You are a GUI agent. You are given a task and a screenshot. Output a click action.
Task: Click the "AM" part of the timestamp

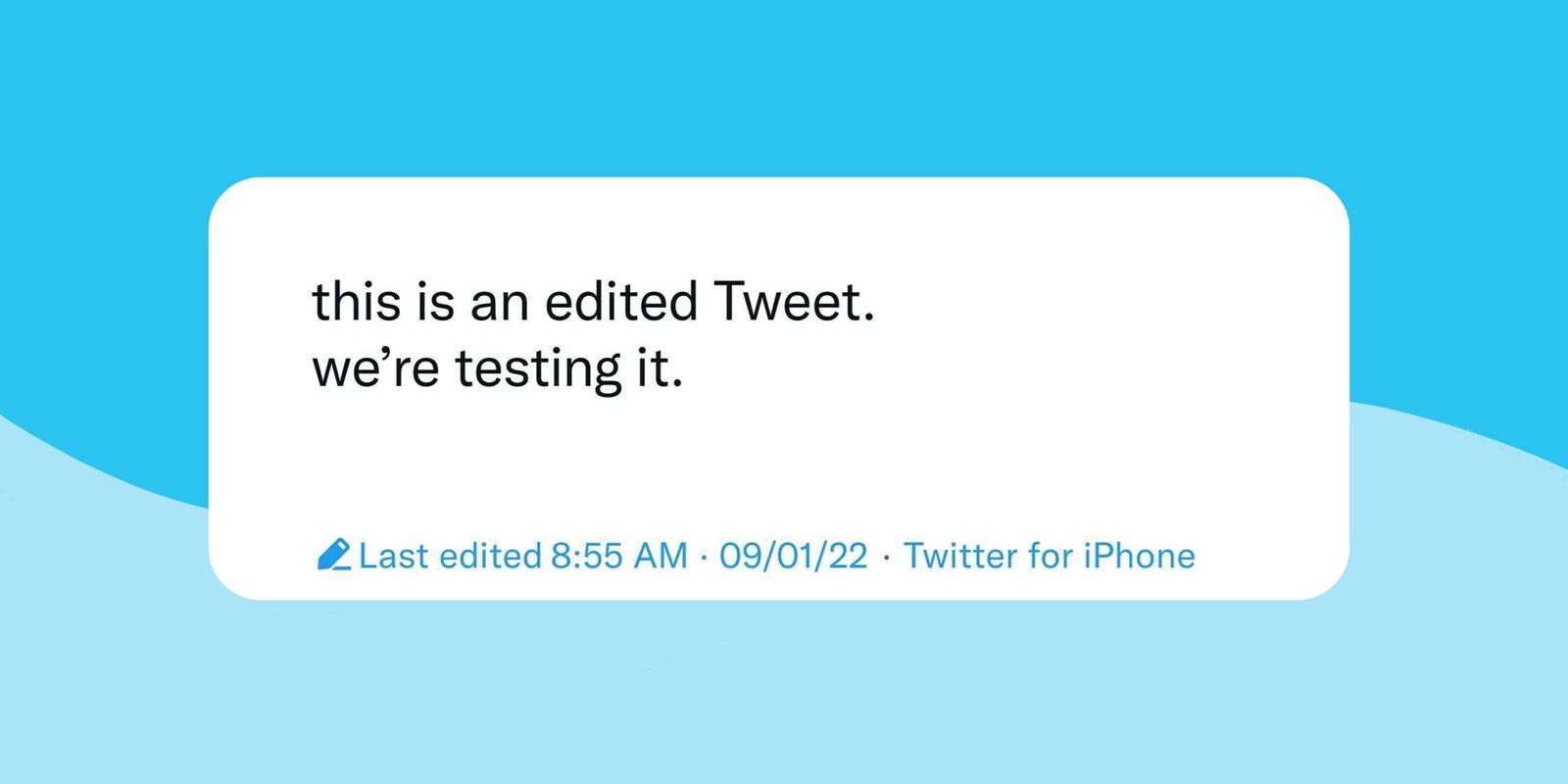click(x=660, y=556)
